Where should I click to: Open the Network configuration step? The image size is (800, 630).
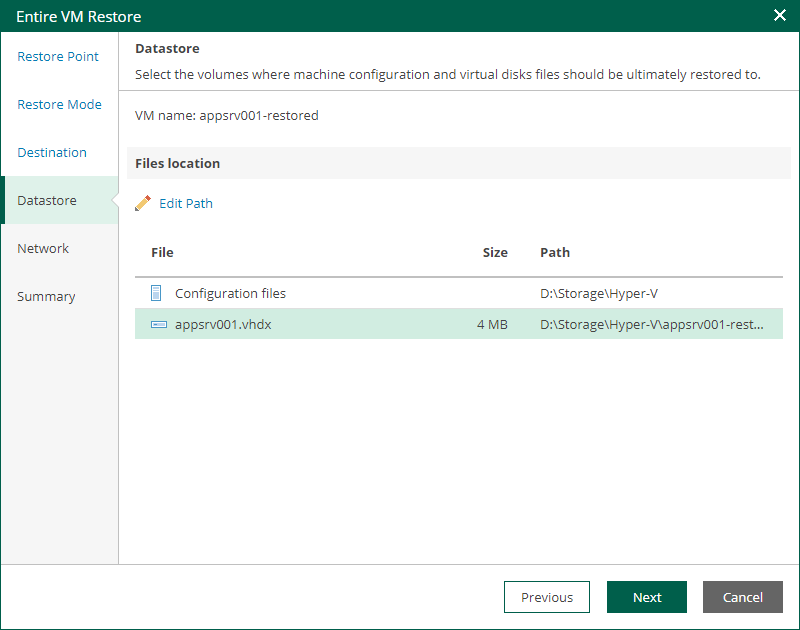43,248
